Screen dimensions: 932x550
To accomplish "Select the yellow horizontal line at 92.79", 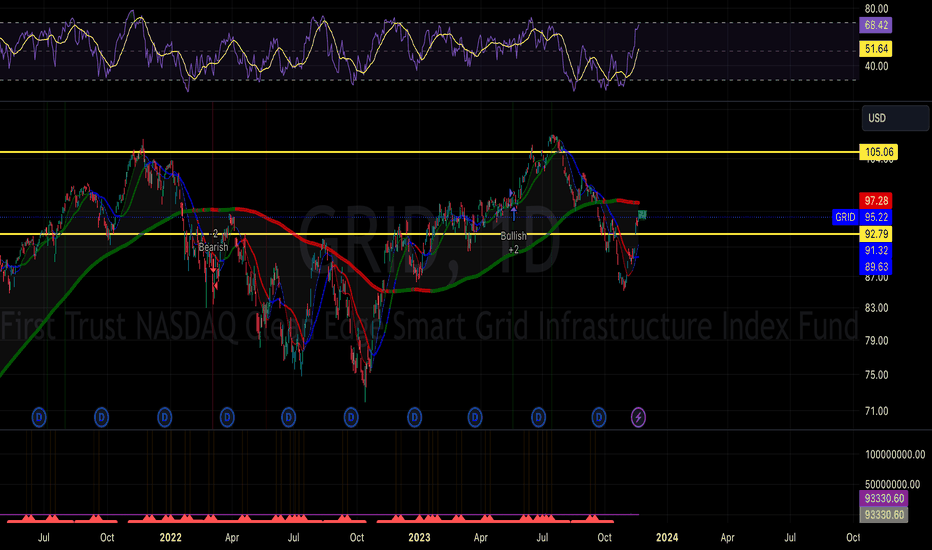I will (x=429, y=234).
